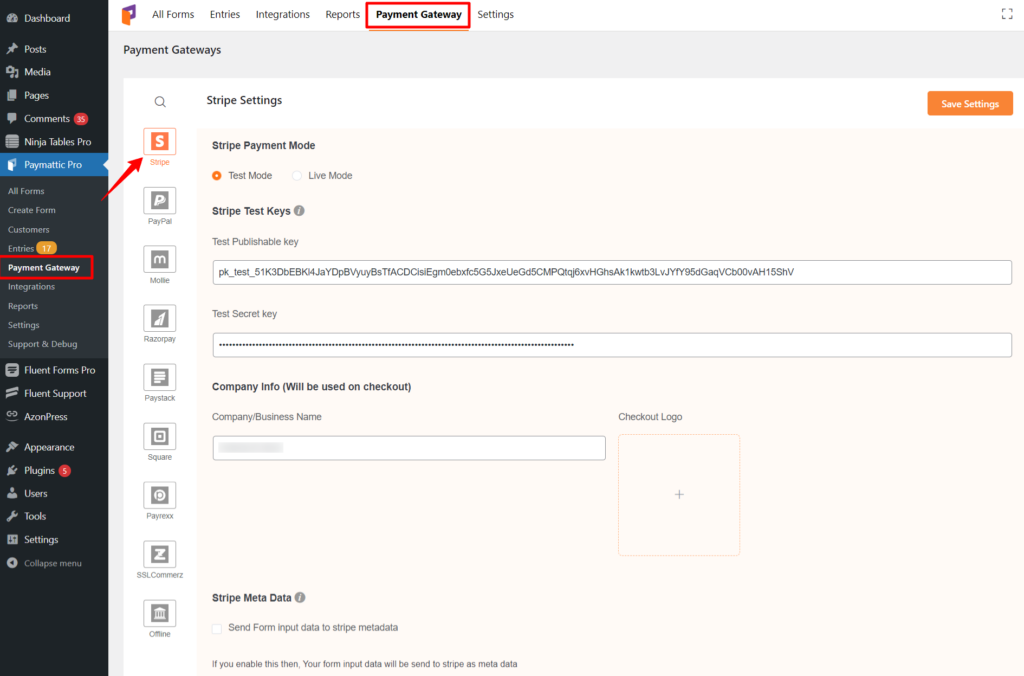
Task: Select the Stripe payment gateway icon
Action: (159, 141)
